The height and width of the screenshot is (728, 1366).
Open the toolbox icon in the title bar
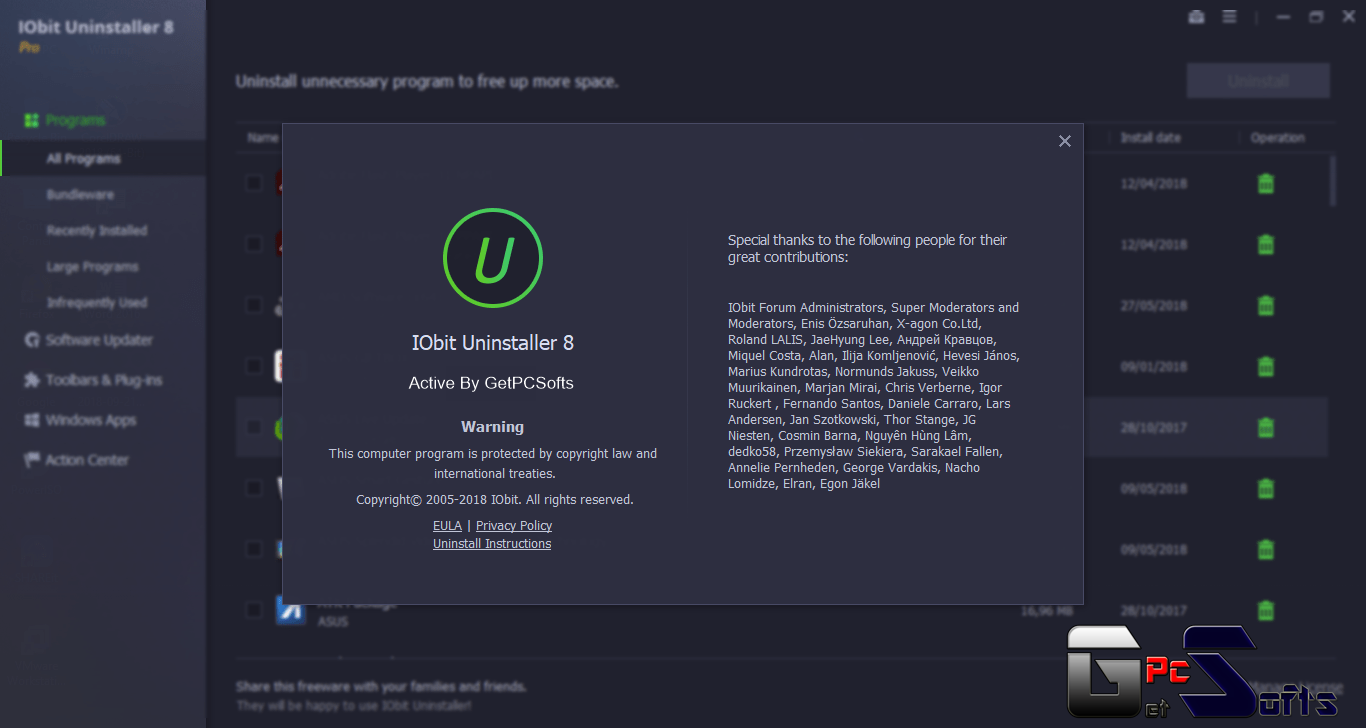[1196, 17]
